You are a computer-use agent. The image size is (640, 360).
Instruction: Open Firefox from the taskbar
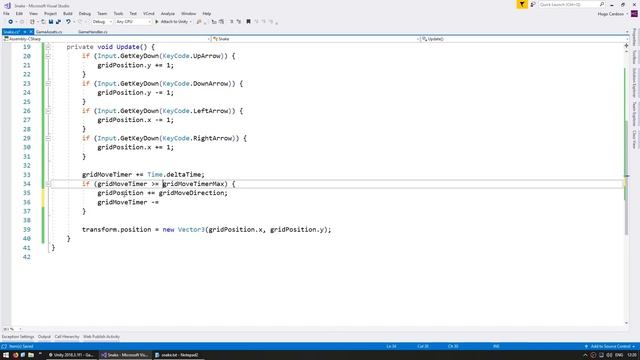point(15,355)
